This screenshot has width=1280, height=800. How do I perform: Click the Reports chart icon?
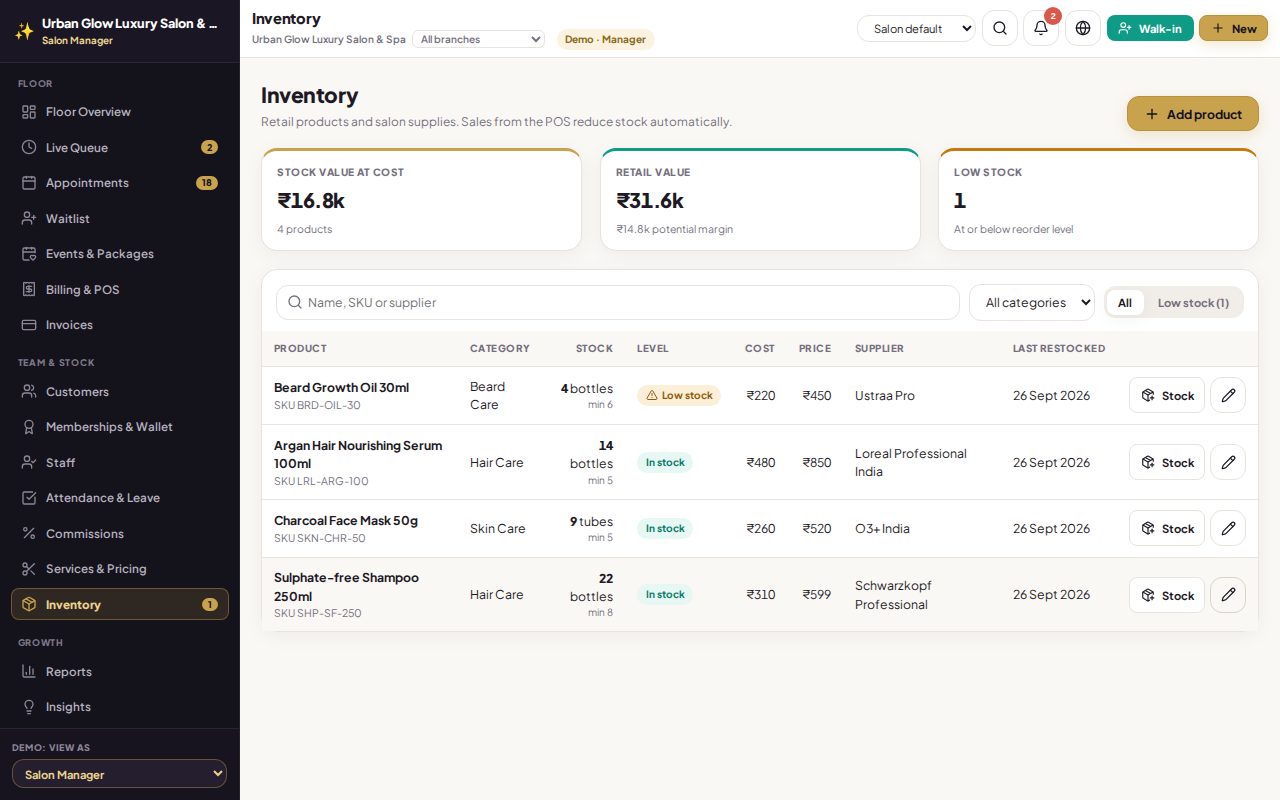(x=29, y=672)
